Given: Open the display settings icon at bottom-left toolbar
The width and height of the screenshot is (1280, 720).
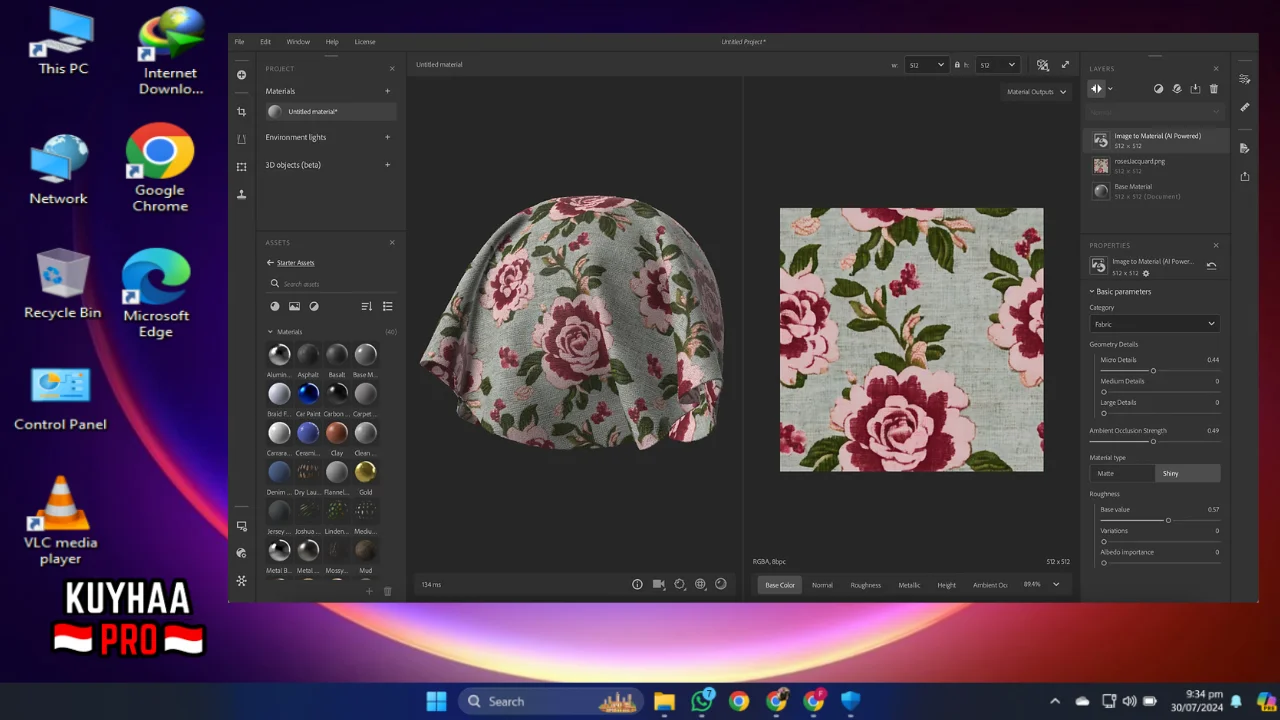Looking at the screenshot, I should point(241,526).
